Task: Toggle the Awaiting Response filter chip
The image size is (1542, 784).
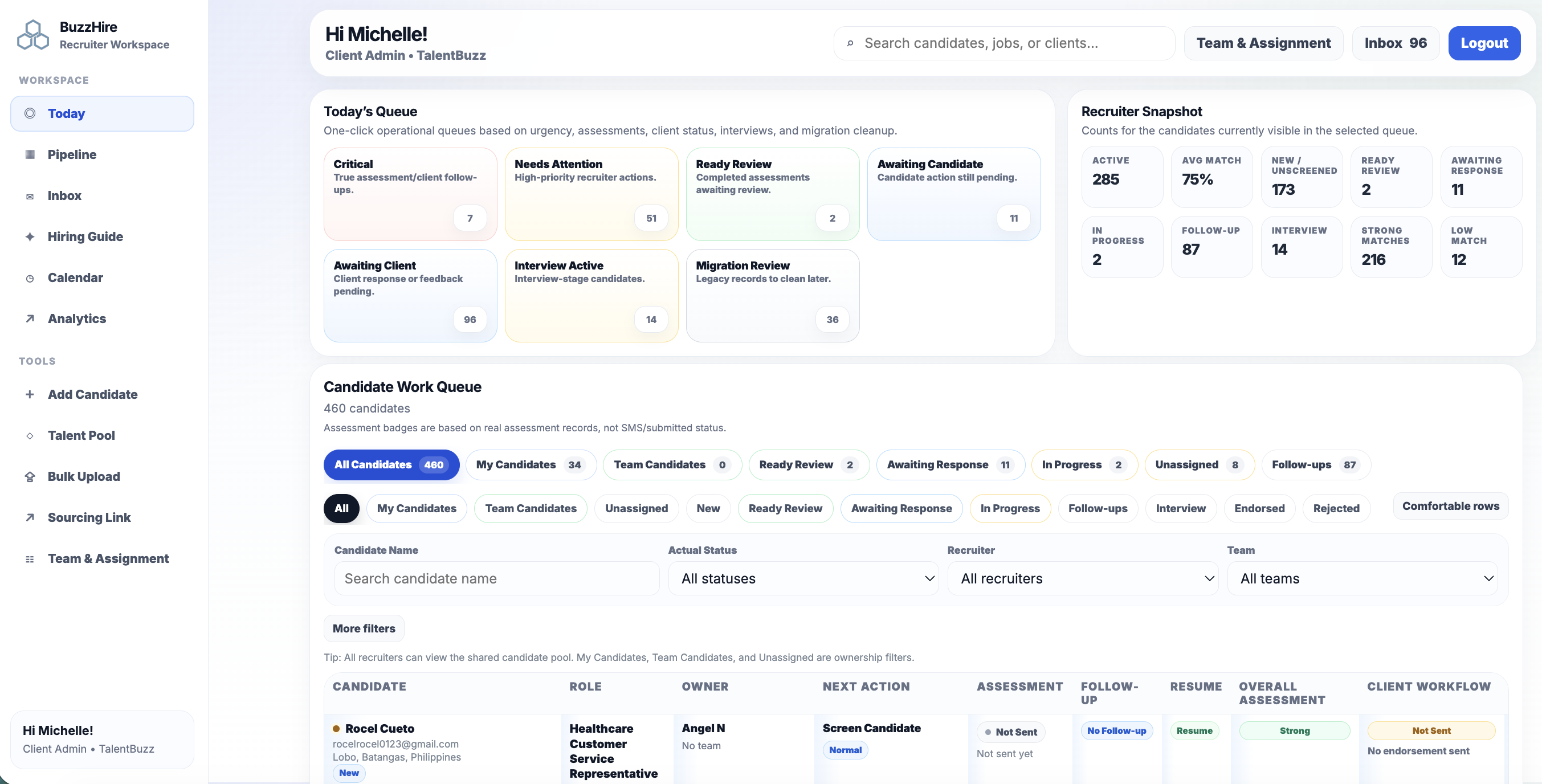Action: [x=901, y=508]
